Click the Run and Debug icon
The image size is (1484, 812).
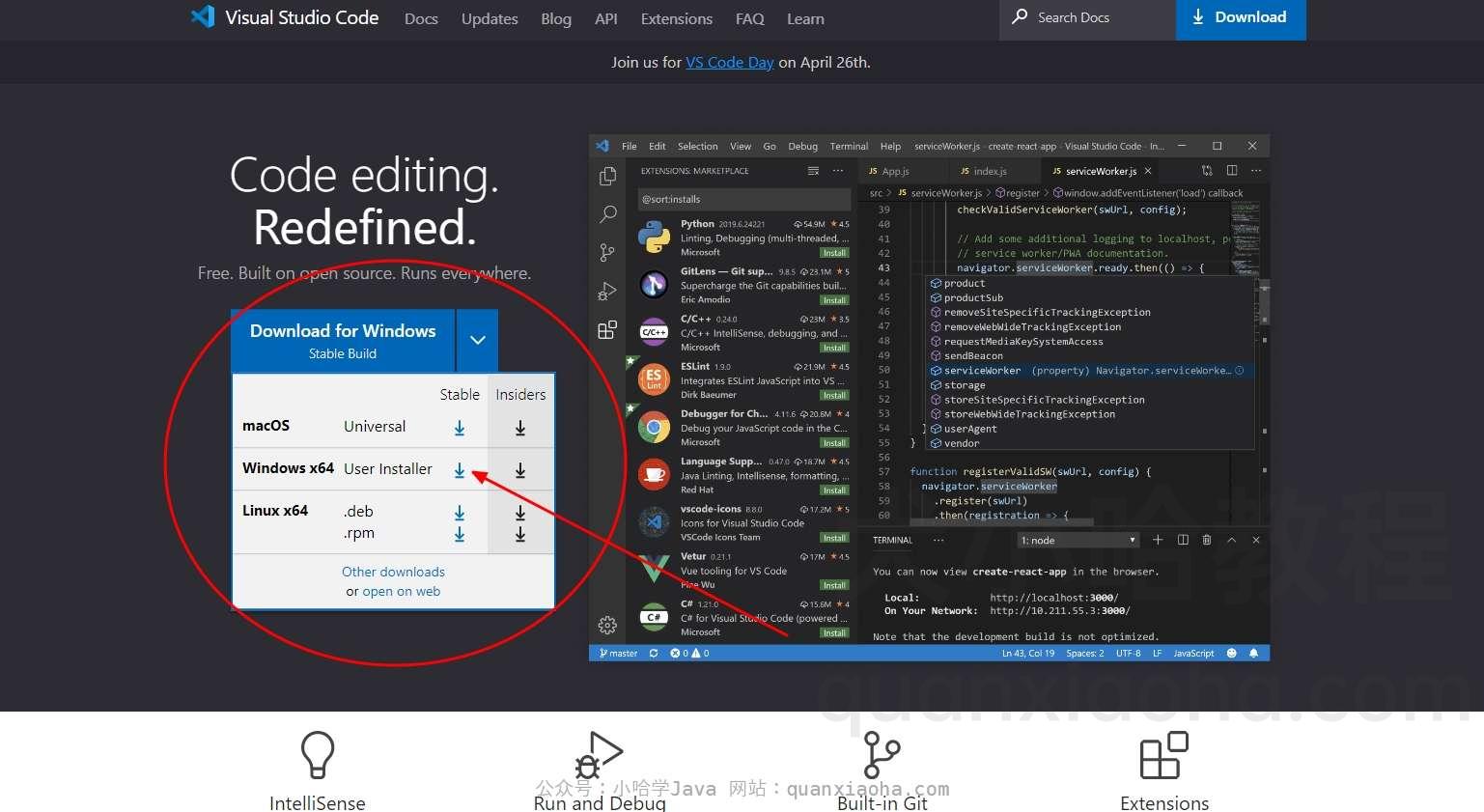599,754
